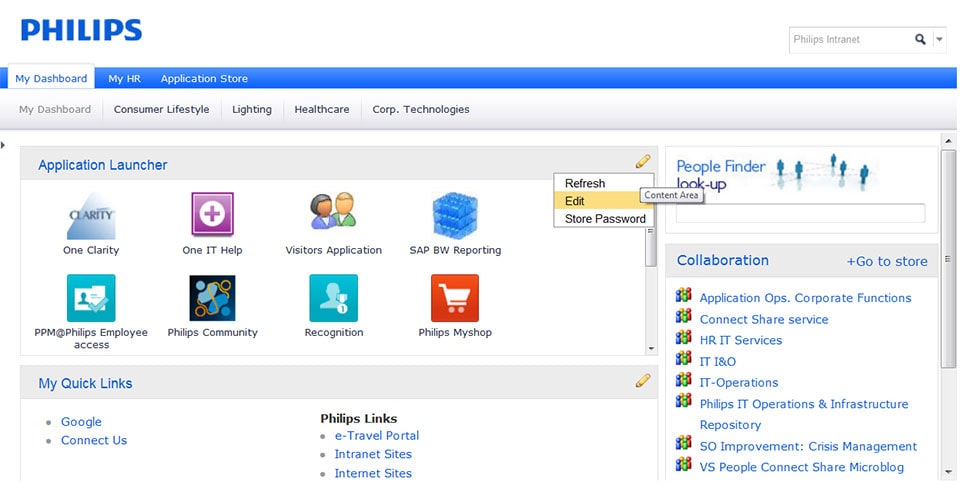This screenshot has height=493, width=960.
Task: Open the Internet Sites link
Action: point(373,473)
